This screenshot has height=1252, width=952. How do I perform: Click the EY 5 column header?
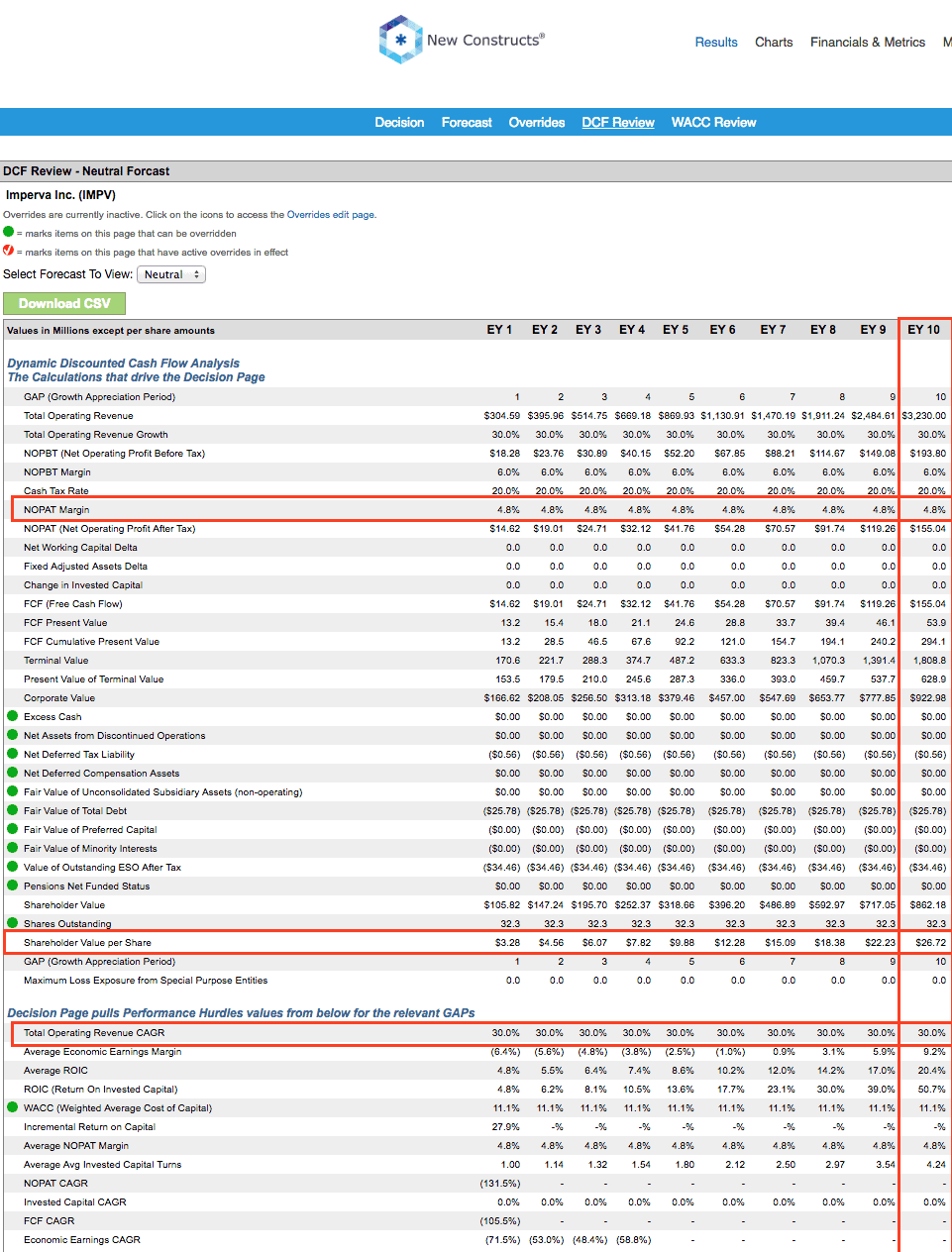[x=676, y=329]
